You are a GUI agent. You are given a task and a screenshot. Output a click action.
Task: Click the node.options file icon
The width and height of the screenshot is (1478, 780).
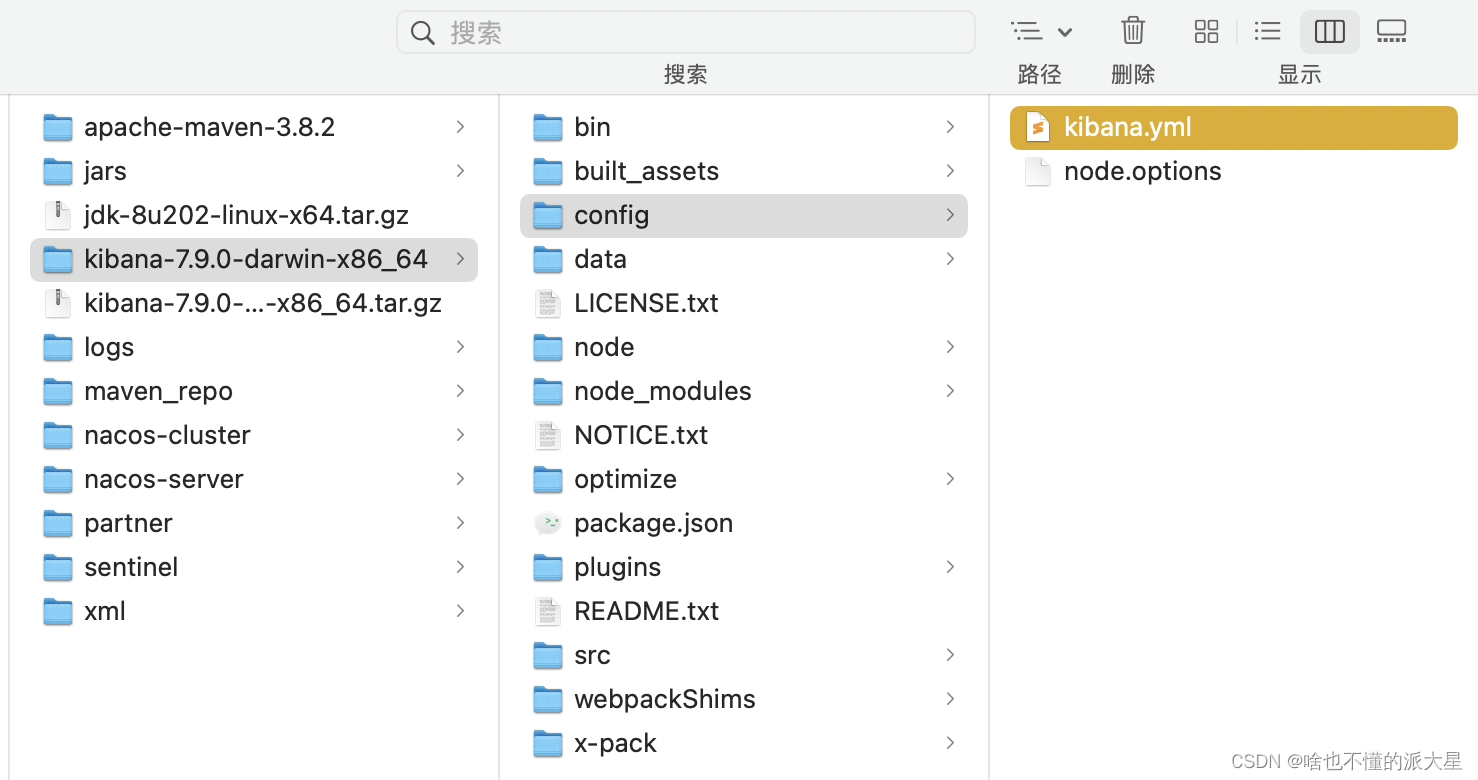[1038, 171]
